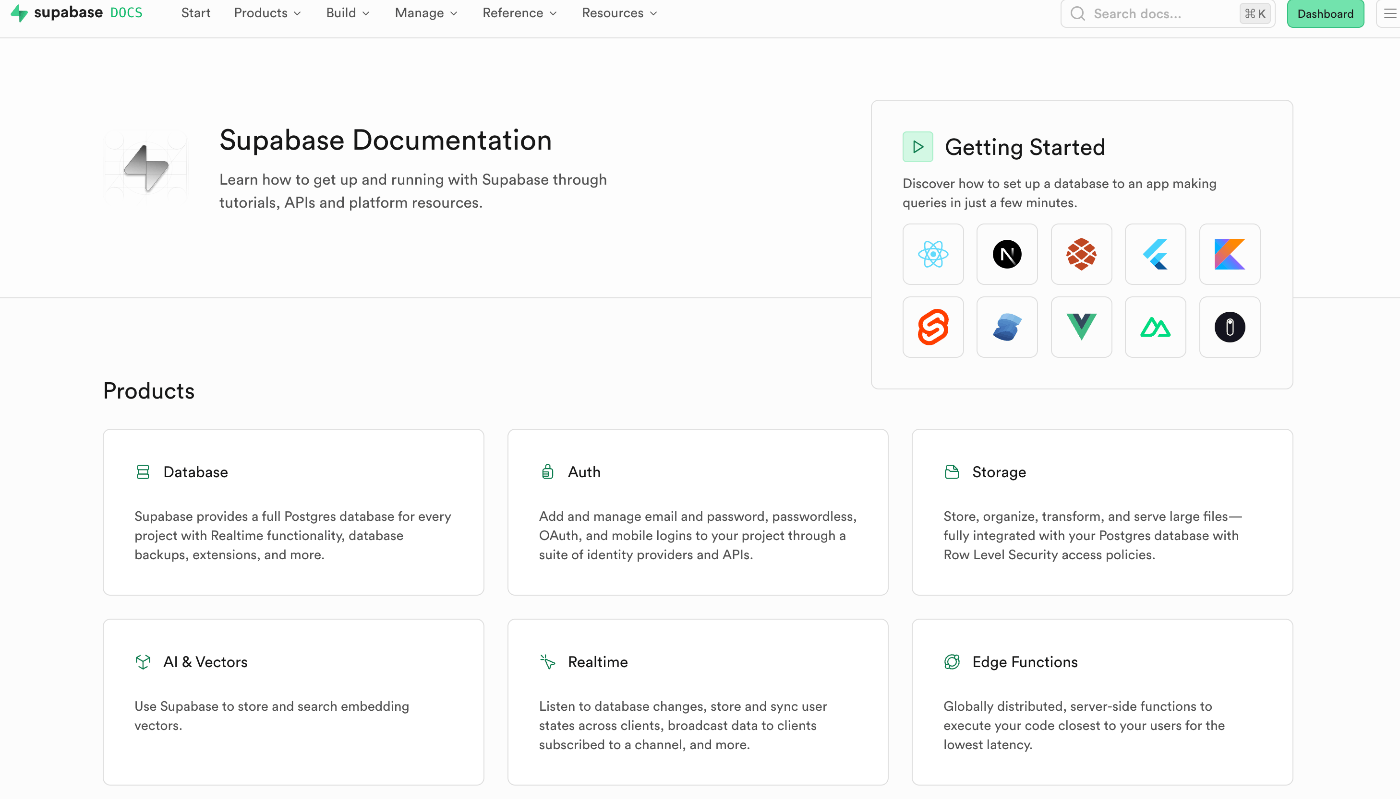Click 'Supabase provides a full Postgres database' description
This screenshot has height=799, width=1400.
tap(293, 536)
